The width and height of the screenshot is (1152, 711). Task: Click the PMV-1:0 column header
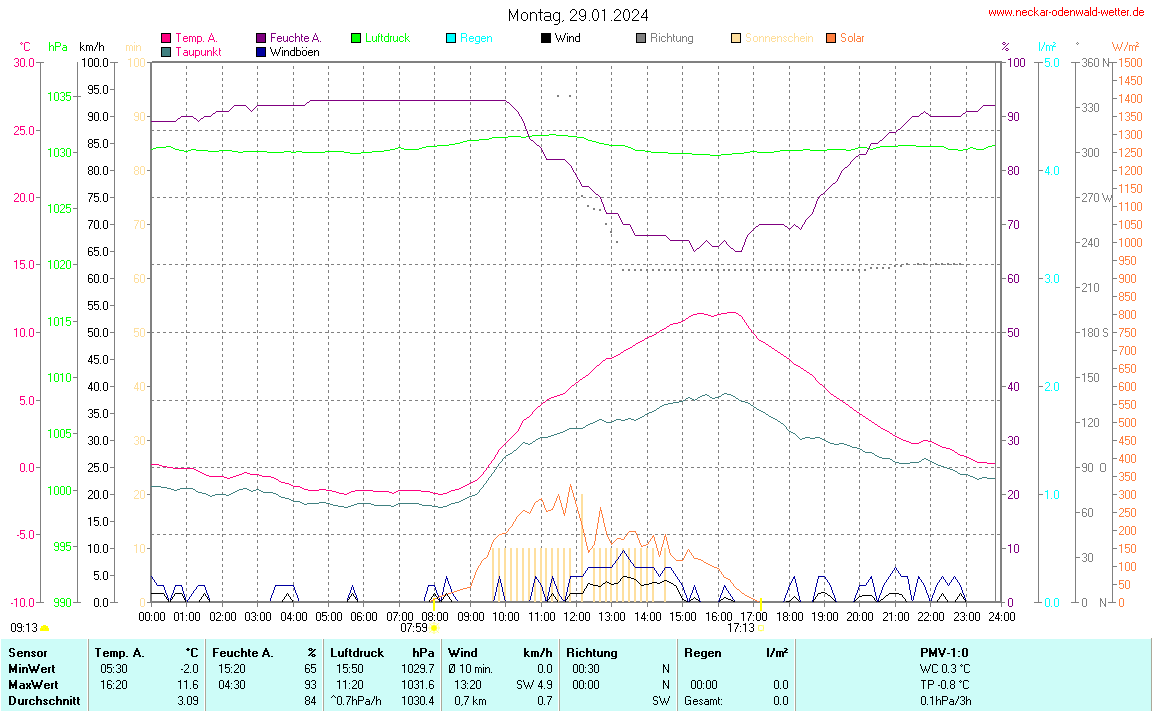[x=945, y=652]
